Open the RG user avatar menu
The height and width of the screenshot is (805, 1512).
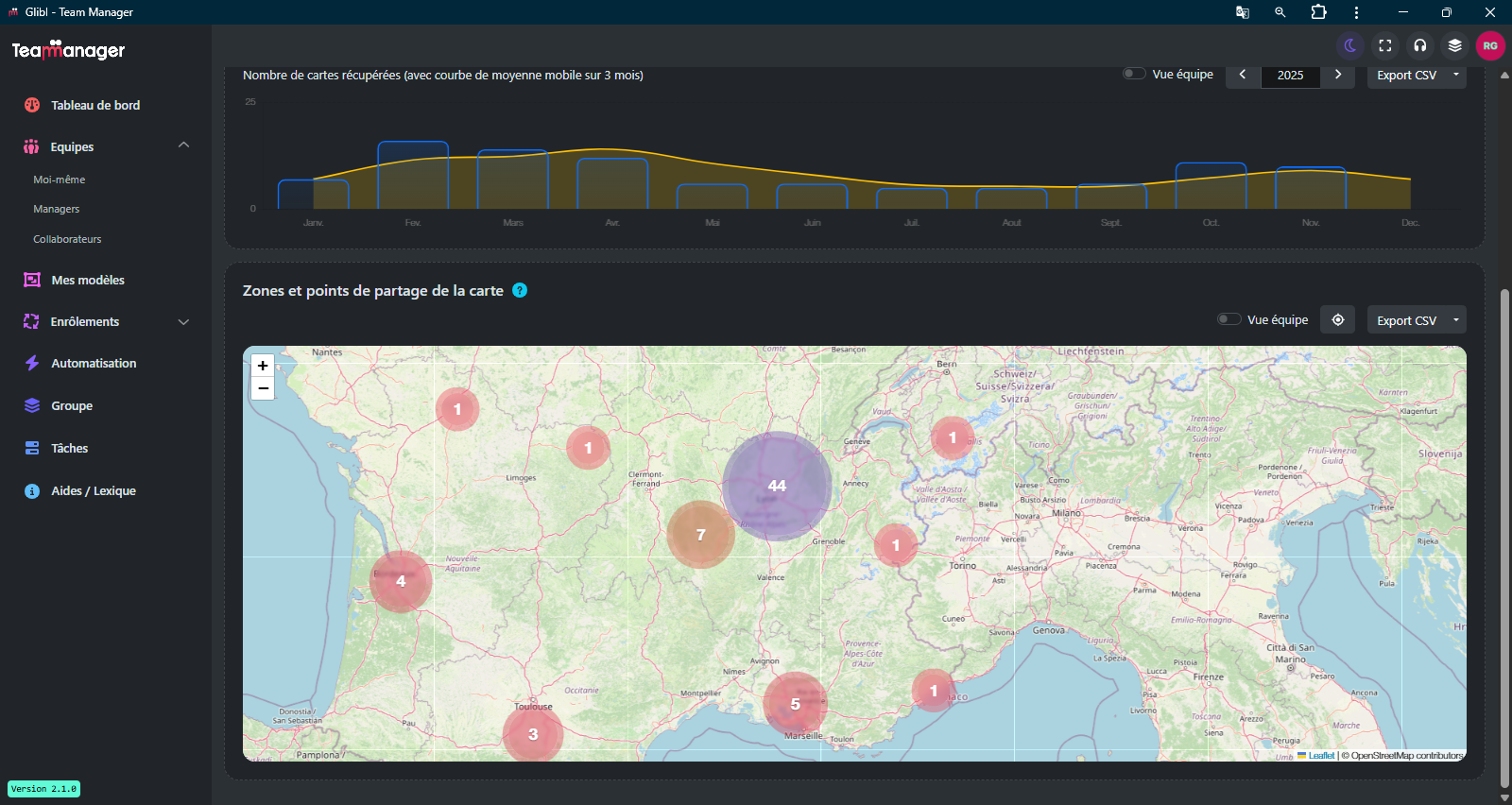click(1490, 45)
